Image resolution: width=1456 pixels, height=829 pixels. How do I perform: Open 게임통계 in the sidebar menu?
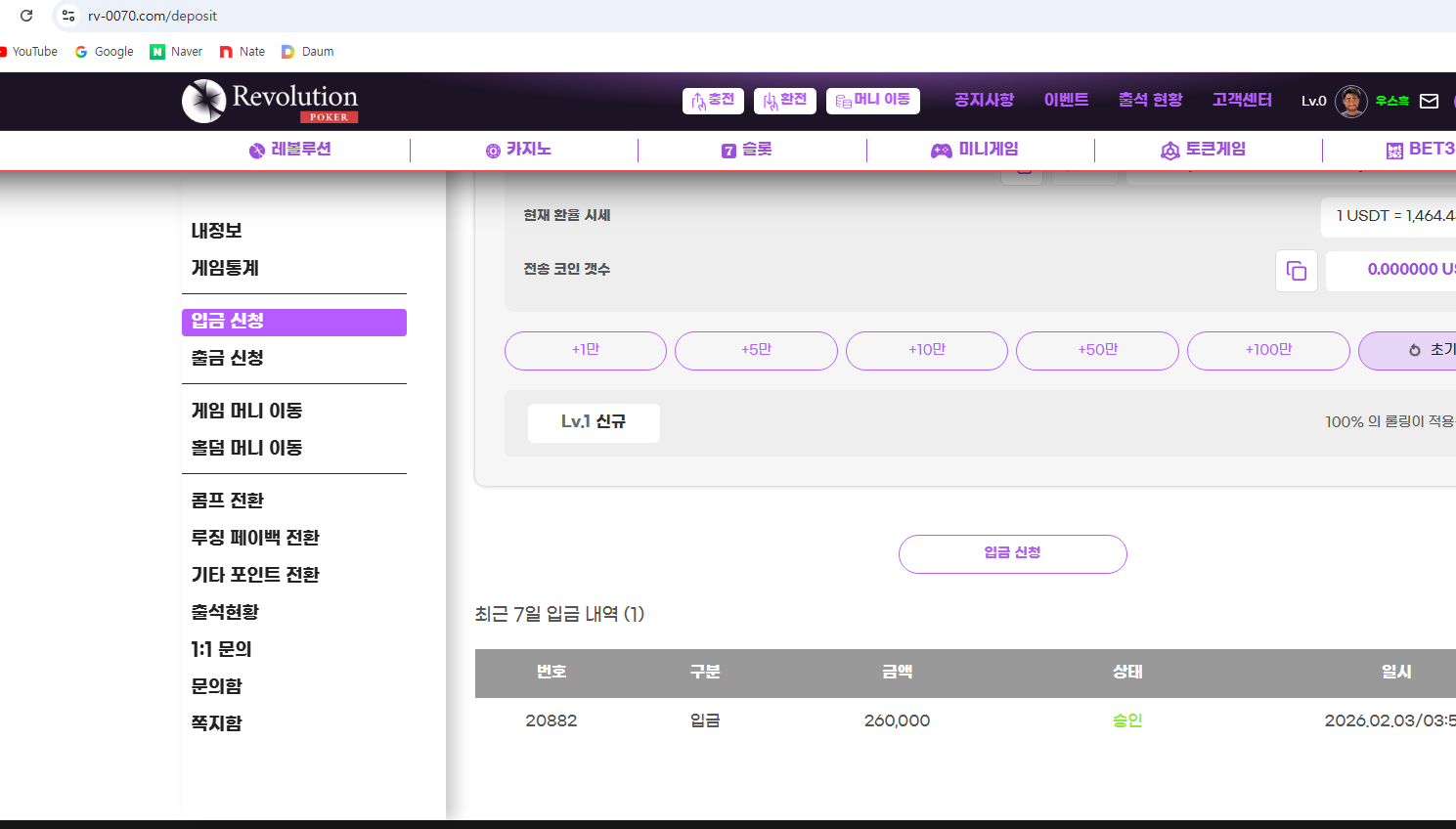tap(225, 268)
